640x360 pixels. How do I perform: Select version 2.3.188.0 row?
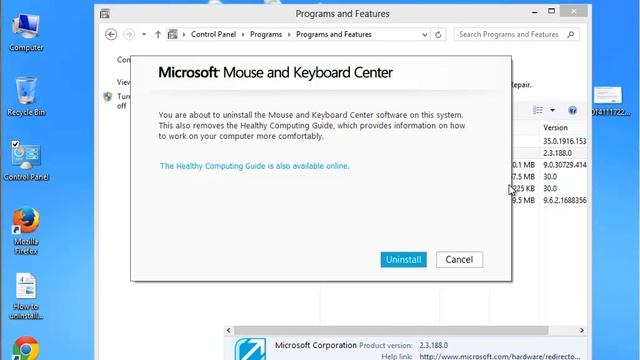pyautogui.click(x=558, y=153)
